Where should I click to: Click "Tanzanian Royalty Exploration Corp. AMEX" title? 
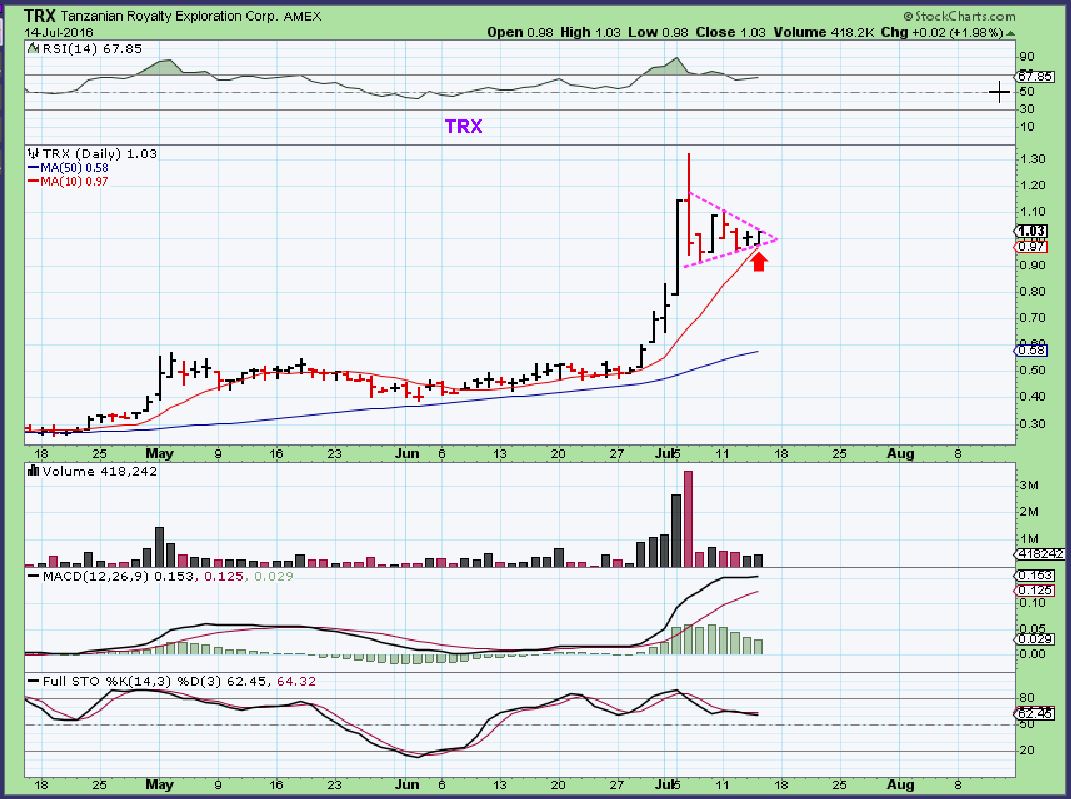point(190,16)
